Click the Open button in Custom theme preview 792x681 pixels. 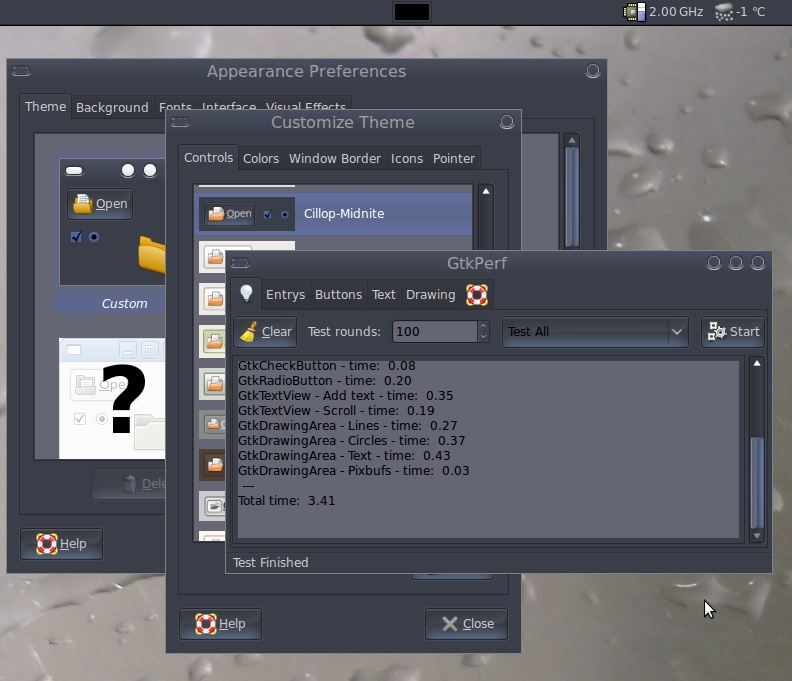(x=100, y=204)
